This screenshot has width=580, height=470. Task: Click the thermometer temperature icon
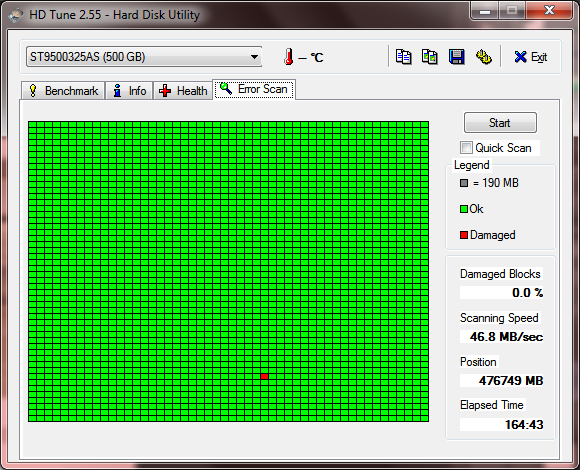pos(289,57)
